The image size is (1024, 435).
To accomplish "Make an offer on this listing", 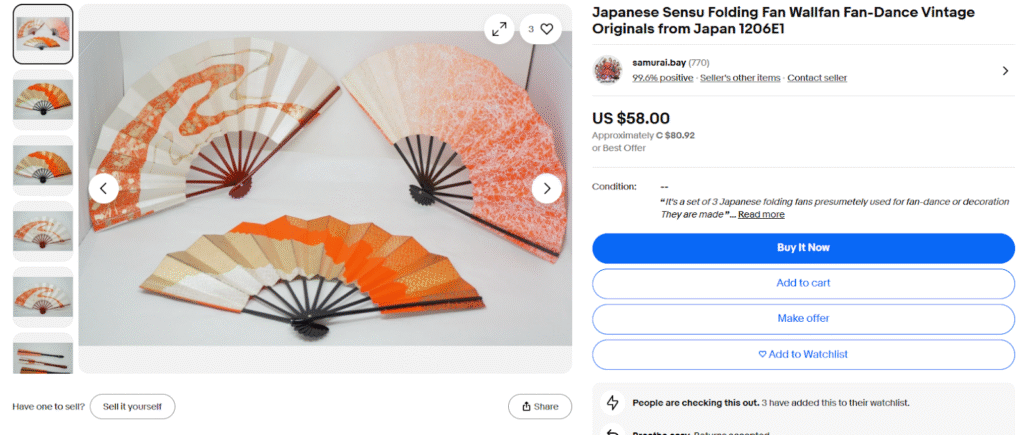I will [x=803, y=318].
